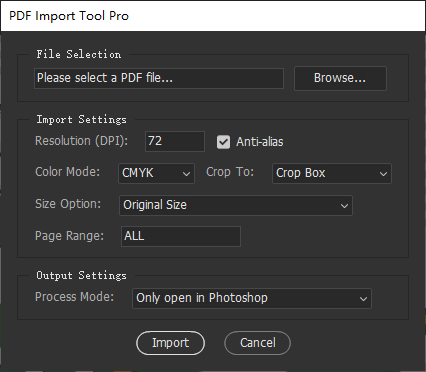Open the Process Mode dropdown
Screen dimensions: 426x372
click(x=252, y=298)
